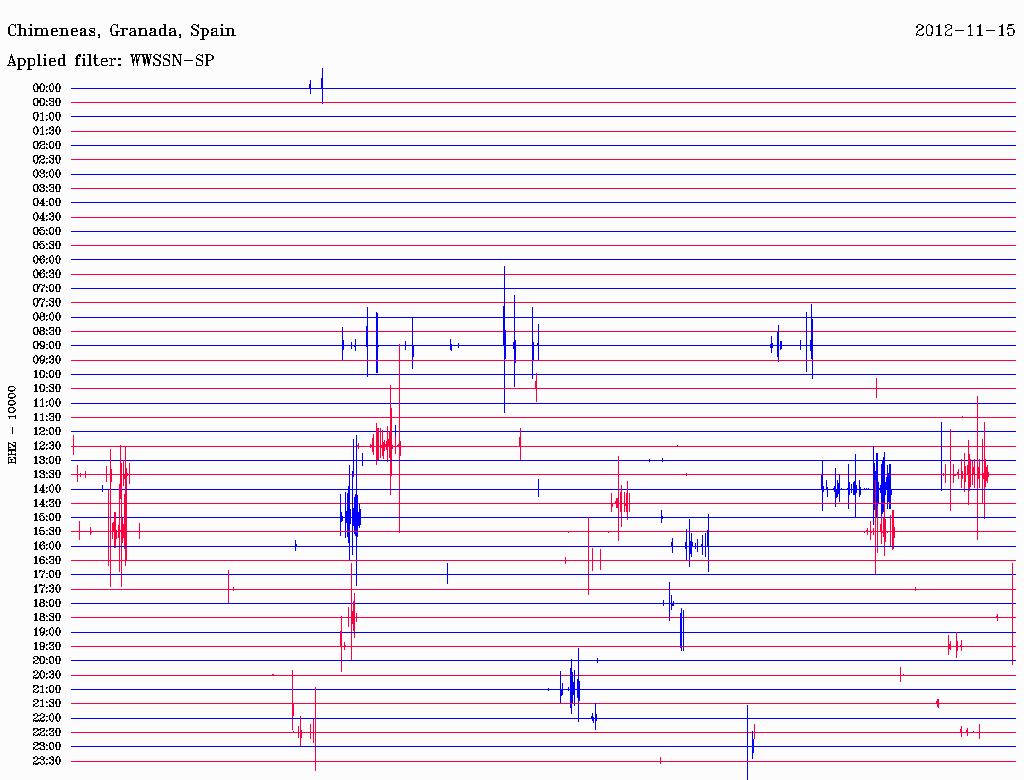Click the '01:00' time label
This screenshot has height=780, width=1024.
pos(47,117)
